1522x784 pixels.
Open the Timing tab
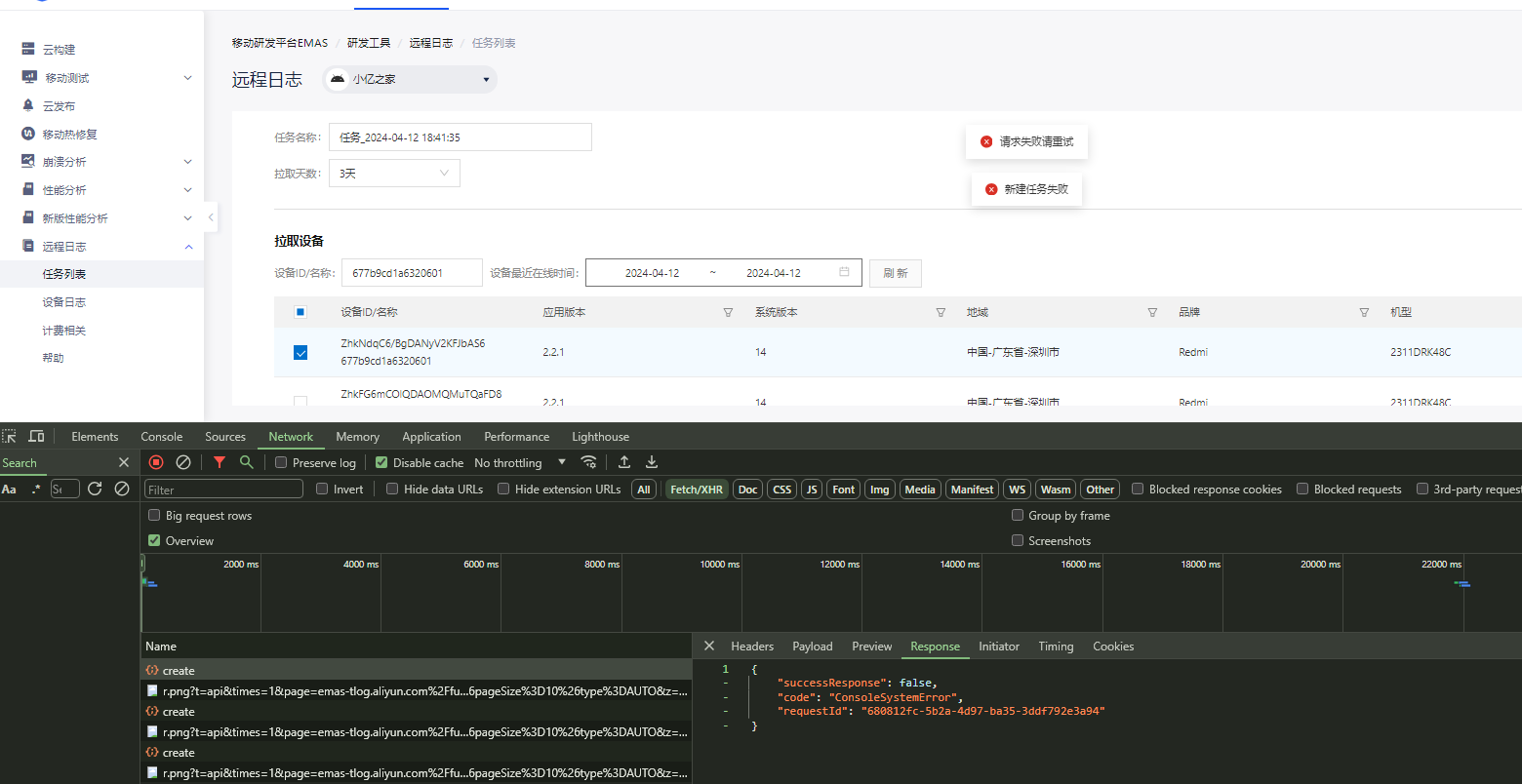(x=1056, y=647)
